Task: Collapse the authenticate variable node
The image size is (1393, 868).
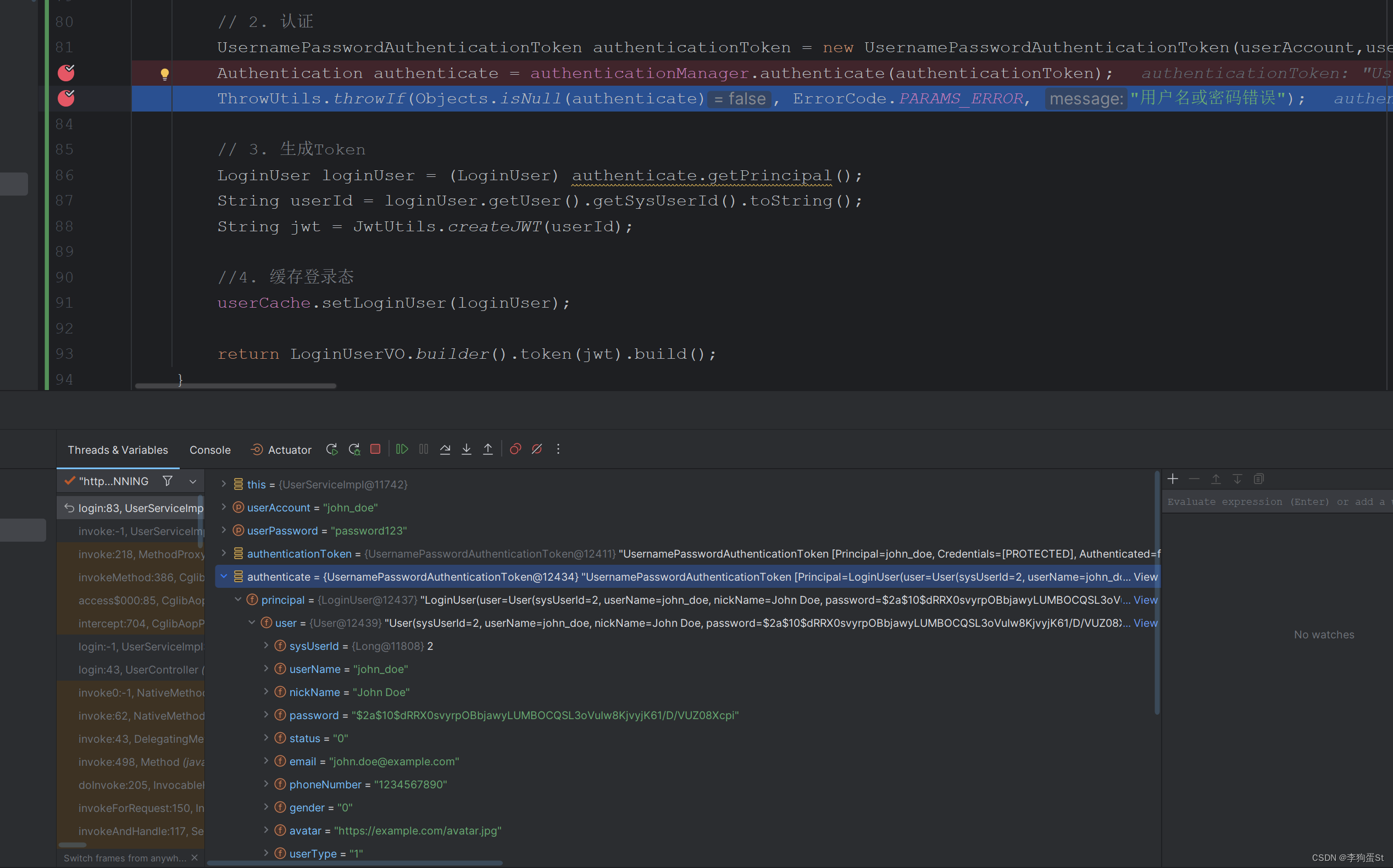Action: click(224, 576)
